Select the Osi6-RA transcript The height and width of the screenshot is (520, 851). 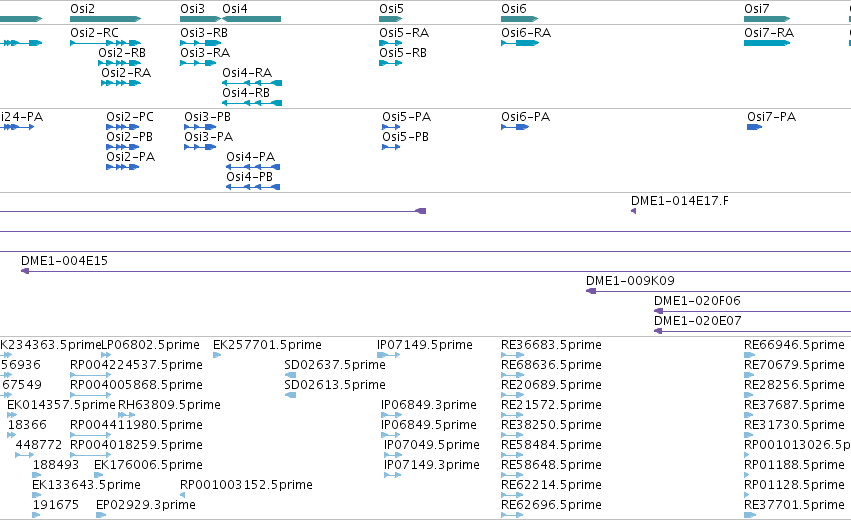pyautogui.click(x=520, y=43)
